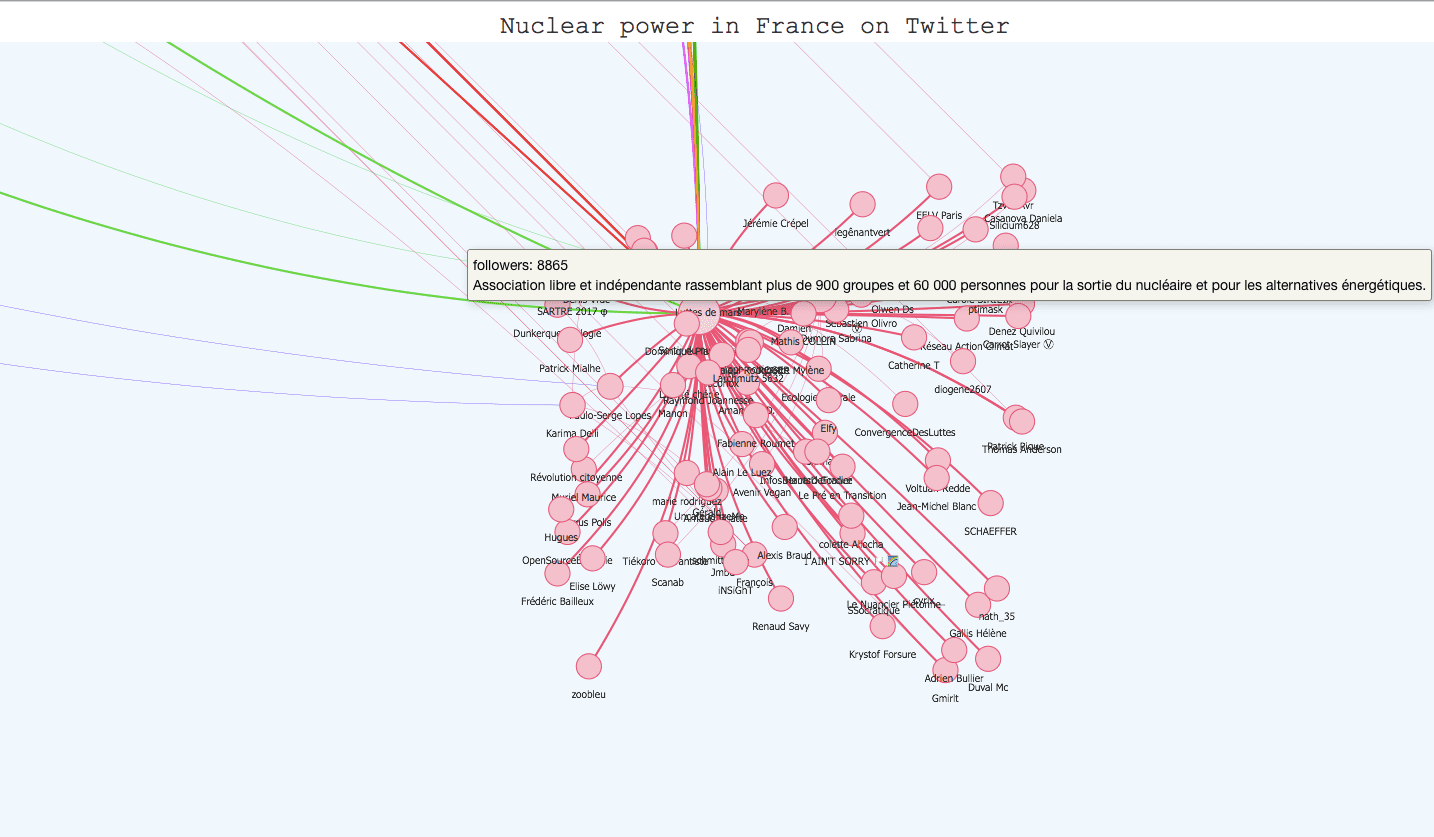Click the 'Nuclear power in France on Twitter' title
The image size is (1434, 837).
[x=755, y=26]
